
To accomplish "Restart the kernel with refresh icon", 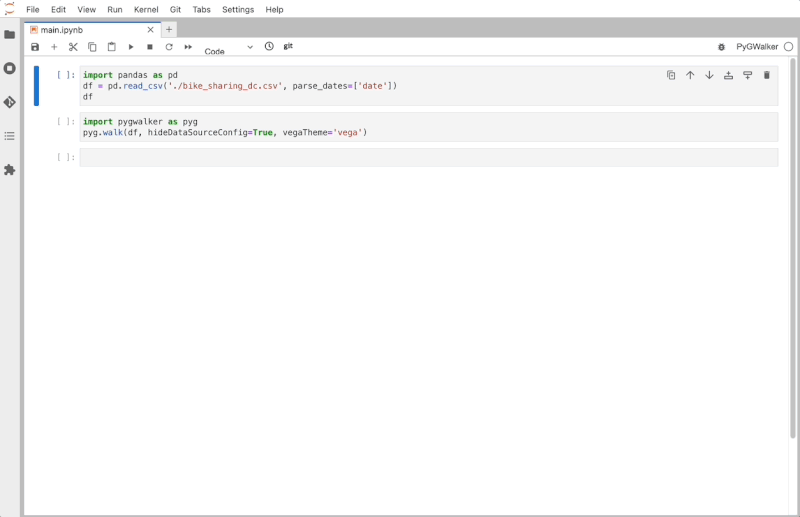I will [x=169, y=47].
